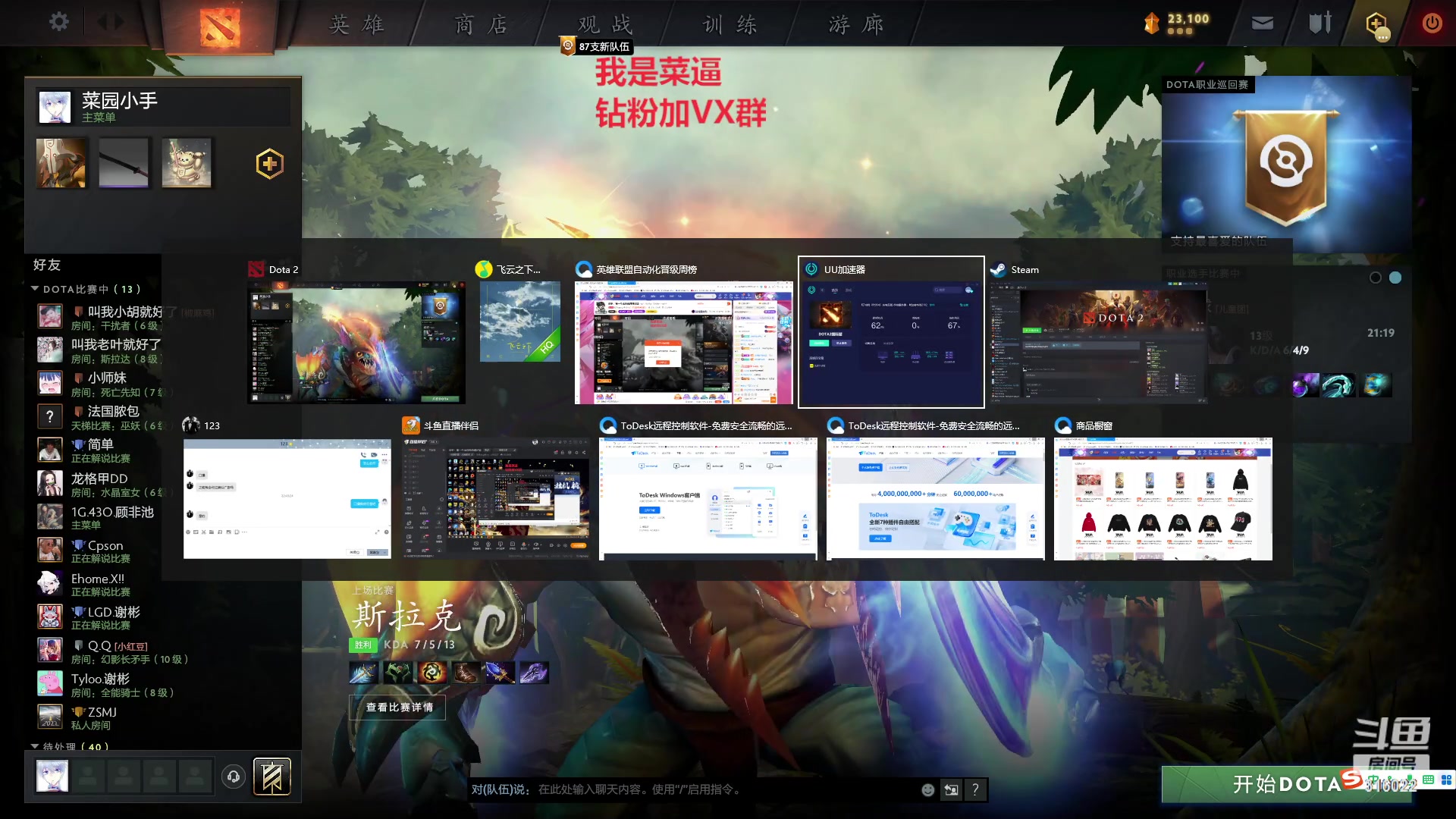The width and height of the screenshot is (1456, 819).
Task: Click the 斗鱼直播伴侣 app icon in switcher
Action: pyautogui.click(x=411, y=425)
